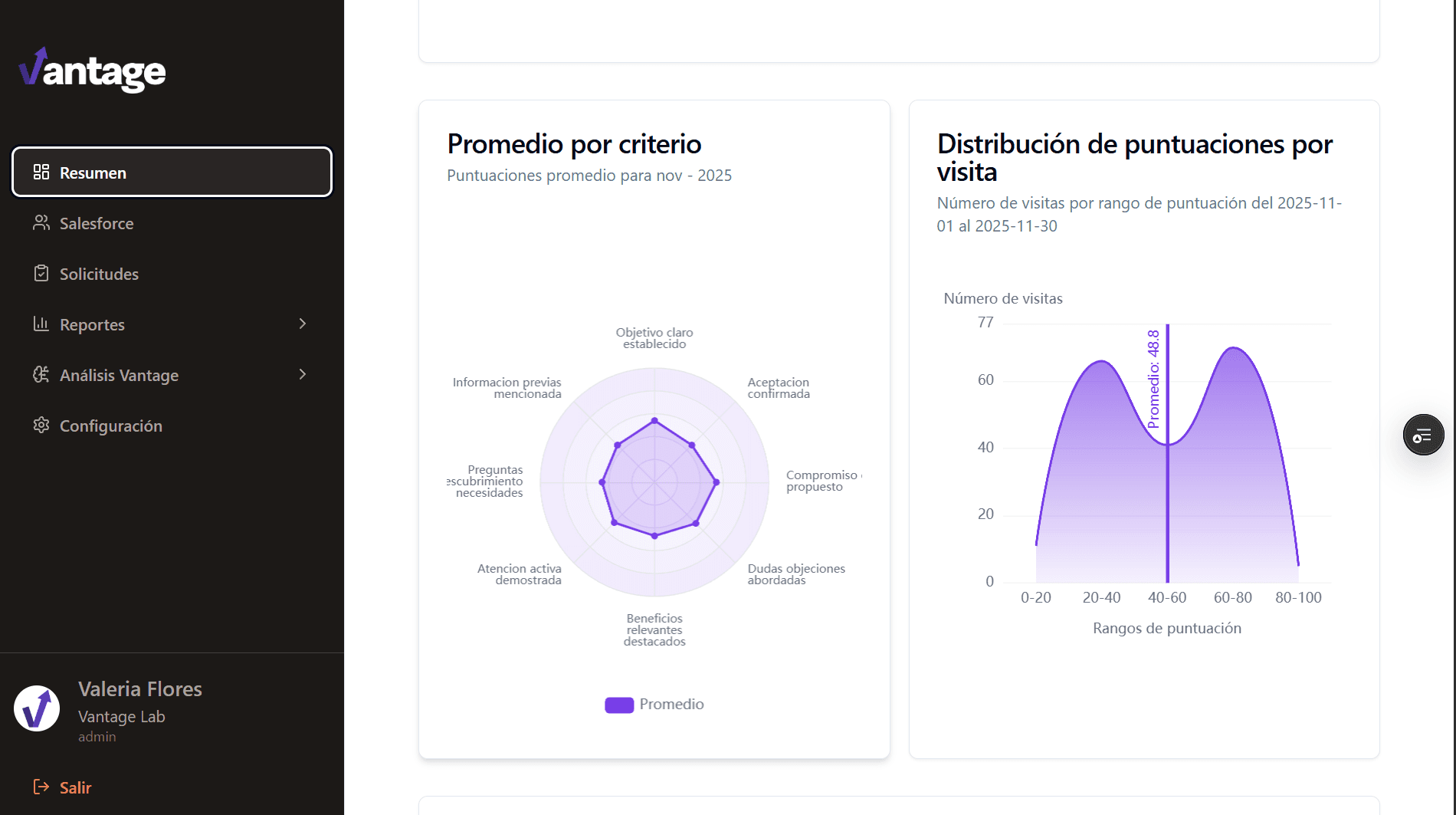Expand the Reportes submenu
This screenshot has height=815, width=1456.
pyautogui.click(x=303, y=324)
